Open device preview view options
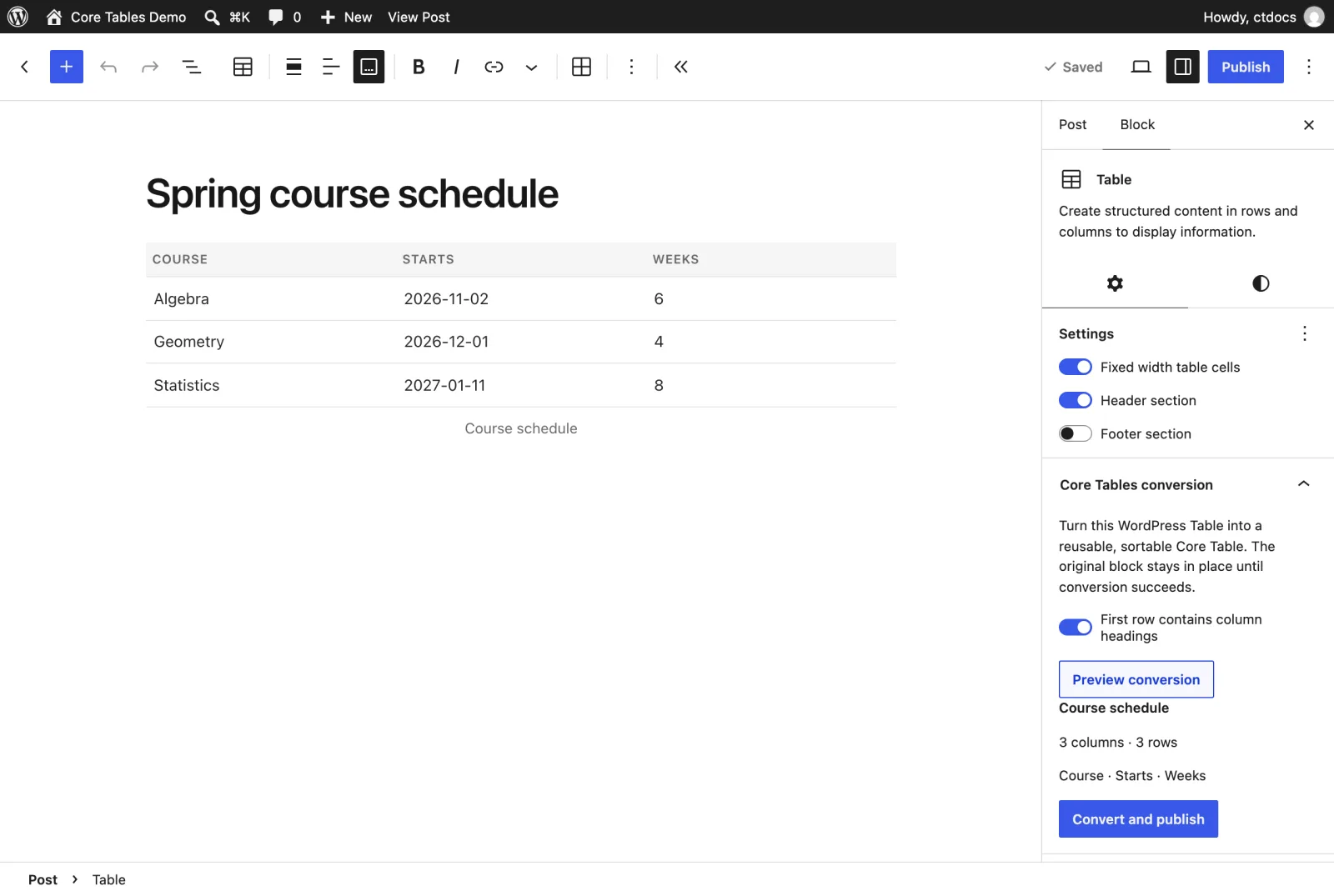The height and width of the screenshot is (896, 1334). click(1141, 67)
